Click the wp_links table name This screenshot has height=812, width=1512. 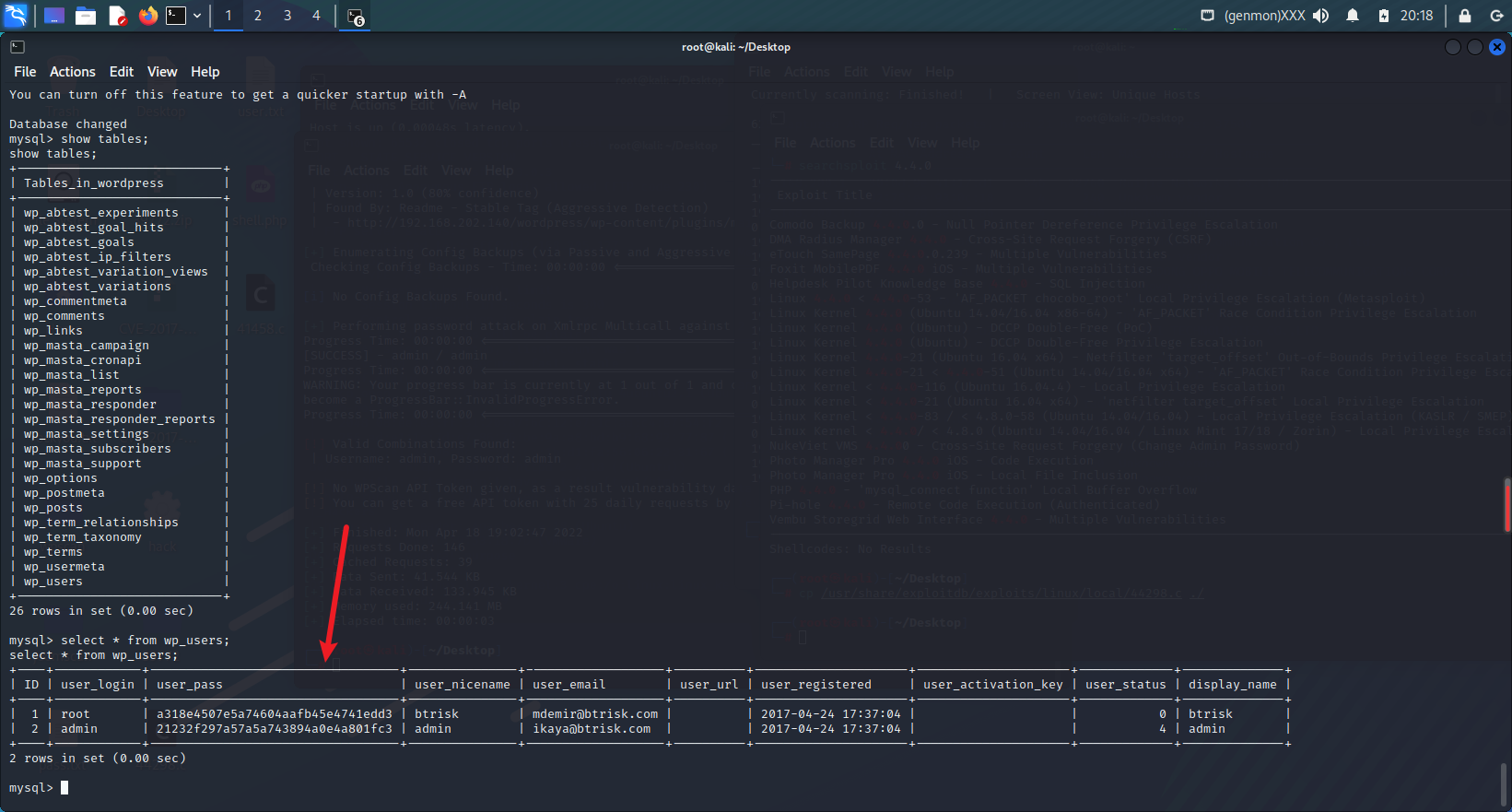pyautogui.click(x=53, y=331)
